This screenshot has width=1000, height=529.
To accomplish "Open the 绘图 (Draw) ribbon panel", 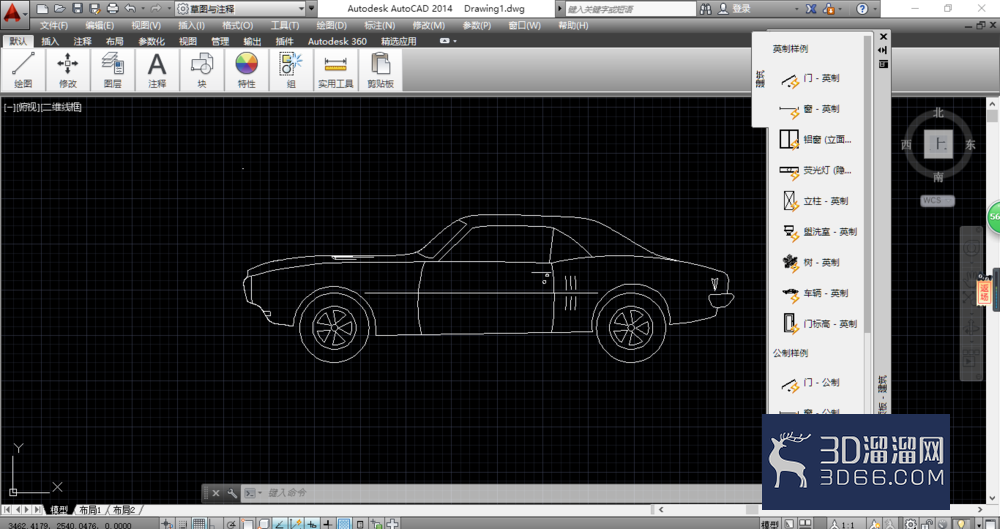I will click(24, 70).
